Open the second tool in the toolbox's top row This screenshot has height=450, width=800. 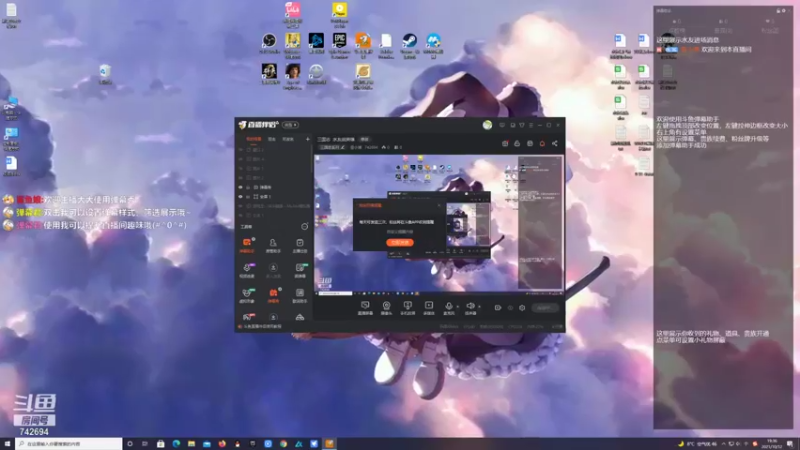pos(273,245)
